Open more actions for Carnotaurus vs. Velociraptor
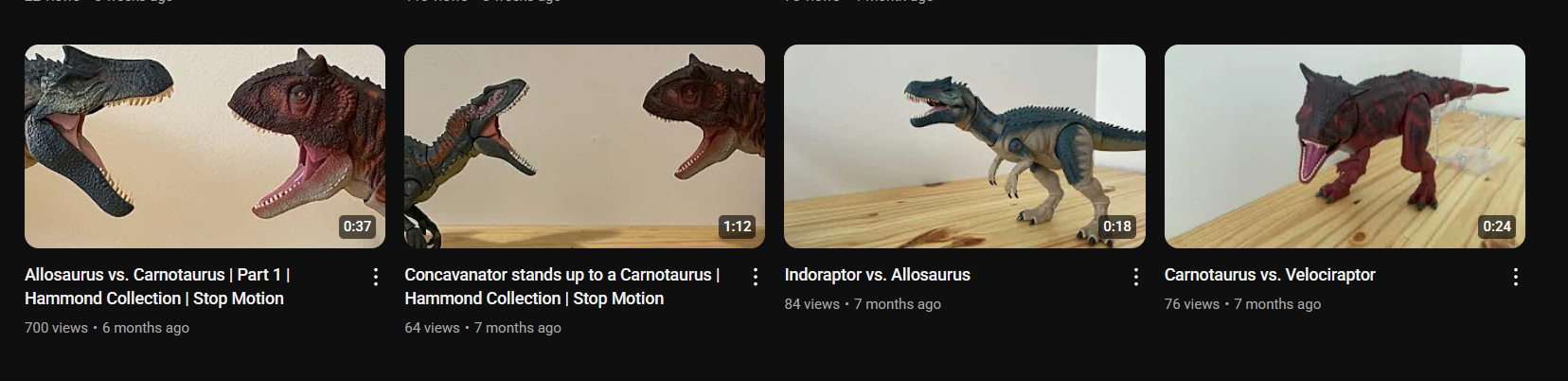The height and width of the screenshot is (381, 1568). (x=1515, y=277)
